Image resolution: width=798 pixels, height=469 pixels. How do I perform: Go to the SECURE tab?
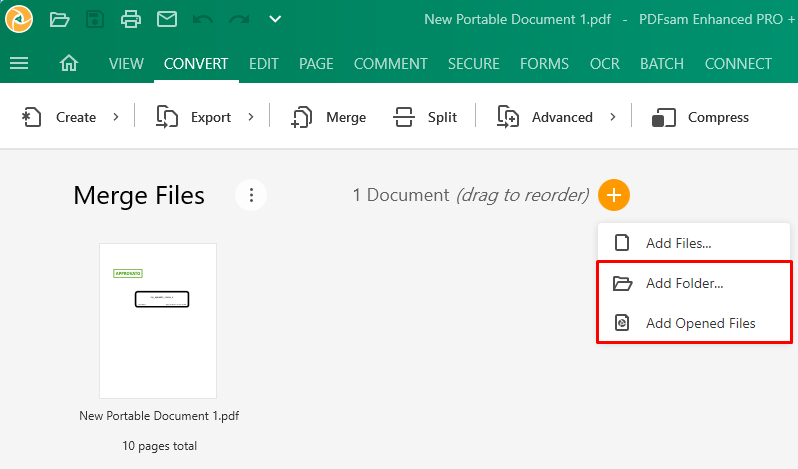coord(474,64)
